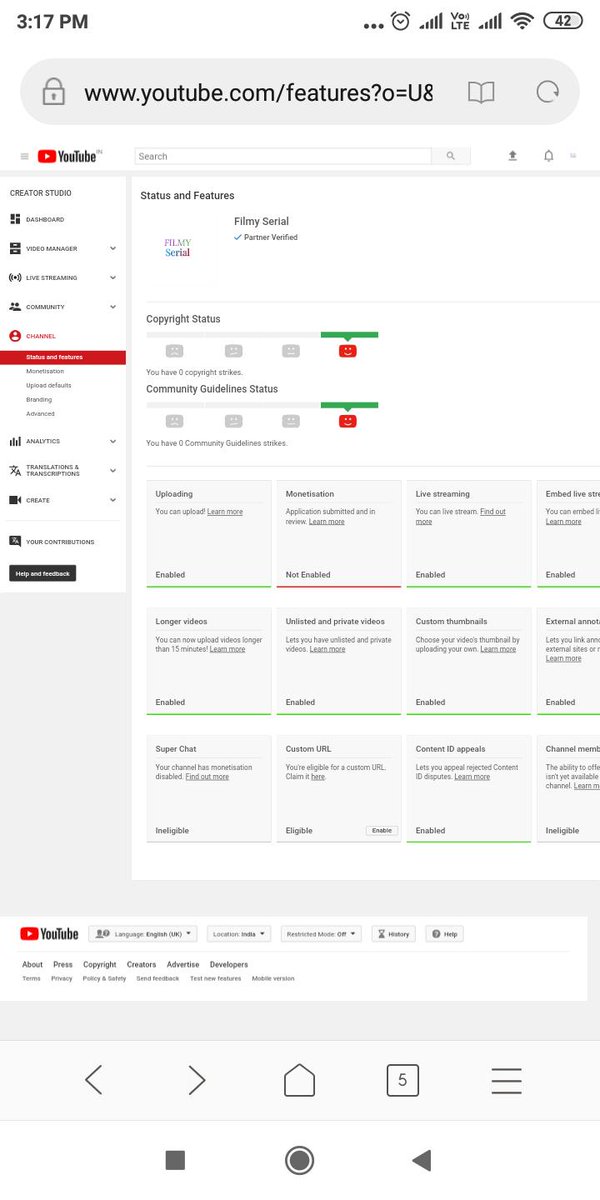Click the Mobile version footer link
The image size is (600, 1200).
click(x=273, y=979)
